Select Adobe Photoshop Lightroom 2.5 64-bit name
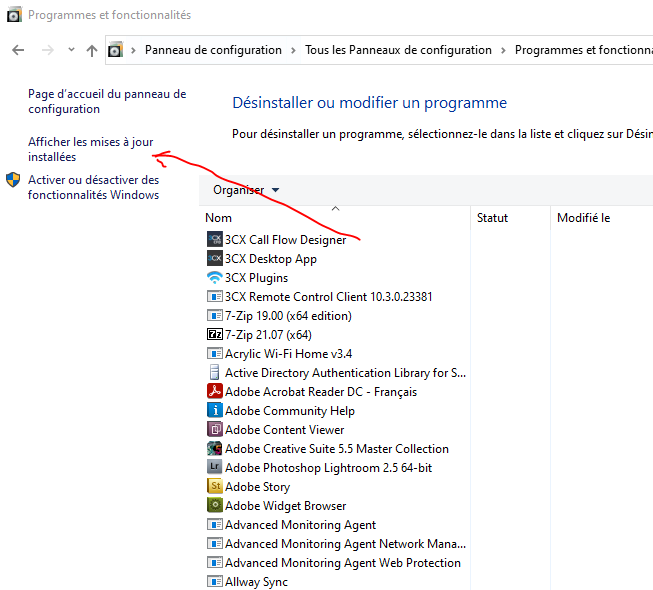This screenshot has height=590, width=653. (x=328, y=468)
